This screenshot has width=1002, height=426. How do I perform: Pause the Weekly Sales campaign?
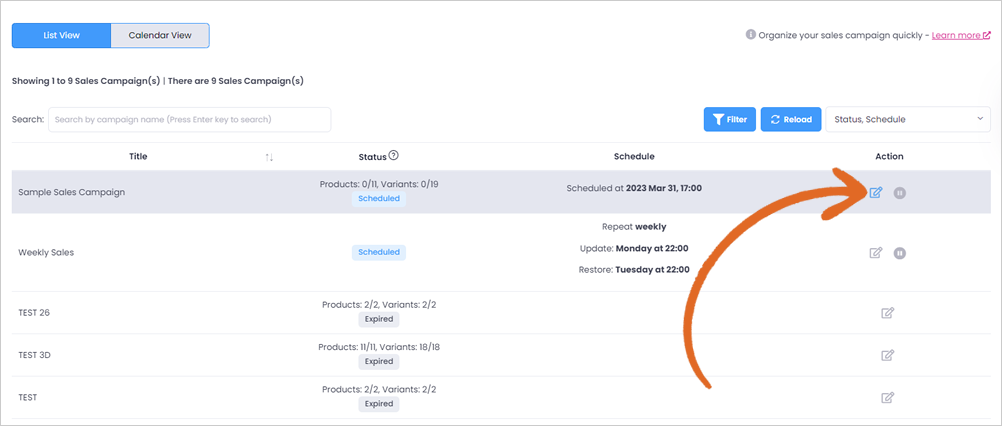(x=900, y=253)
